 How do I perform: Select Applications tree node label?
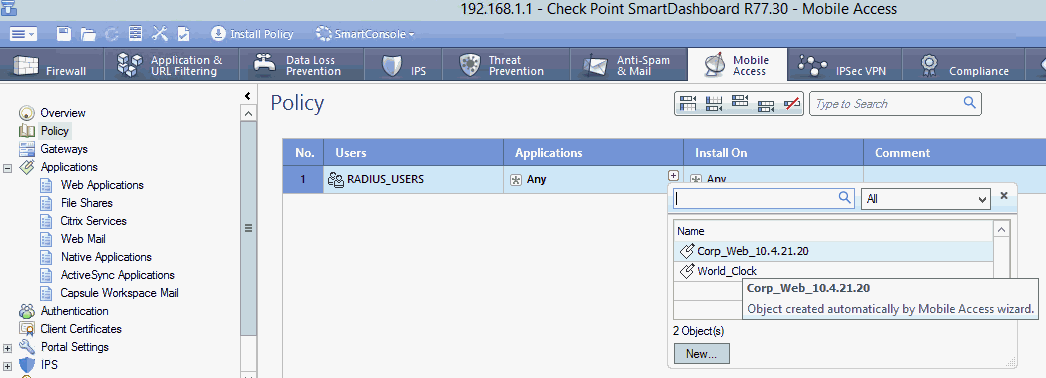(69, 167)
